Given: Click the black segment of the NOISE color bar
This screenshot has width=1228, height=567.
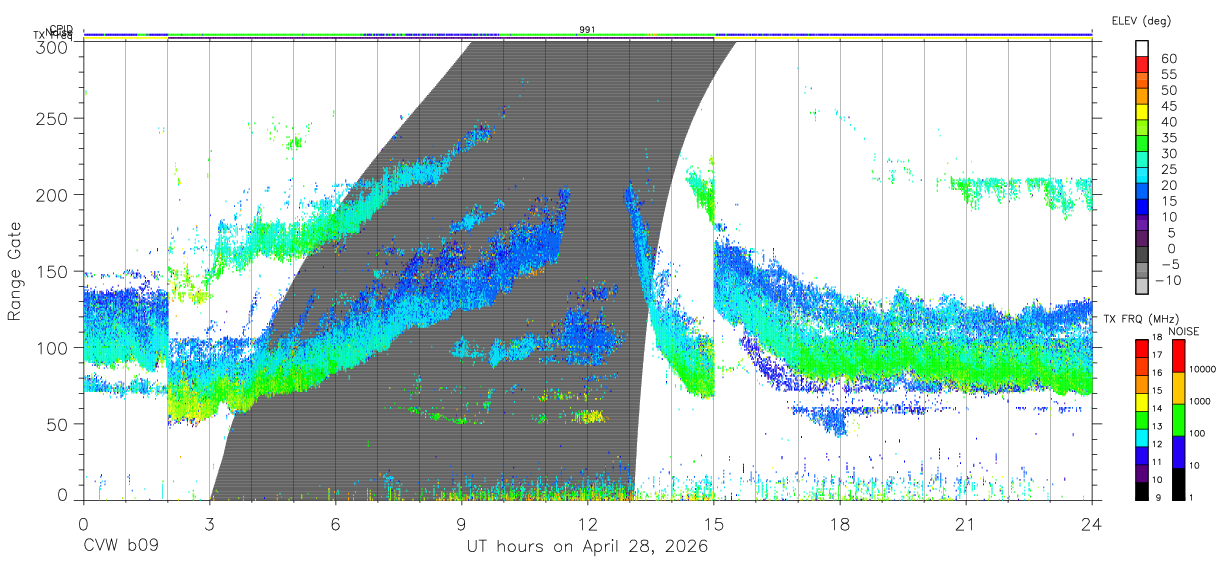Looking at the screenshot, I should [1177, 483].
